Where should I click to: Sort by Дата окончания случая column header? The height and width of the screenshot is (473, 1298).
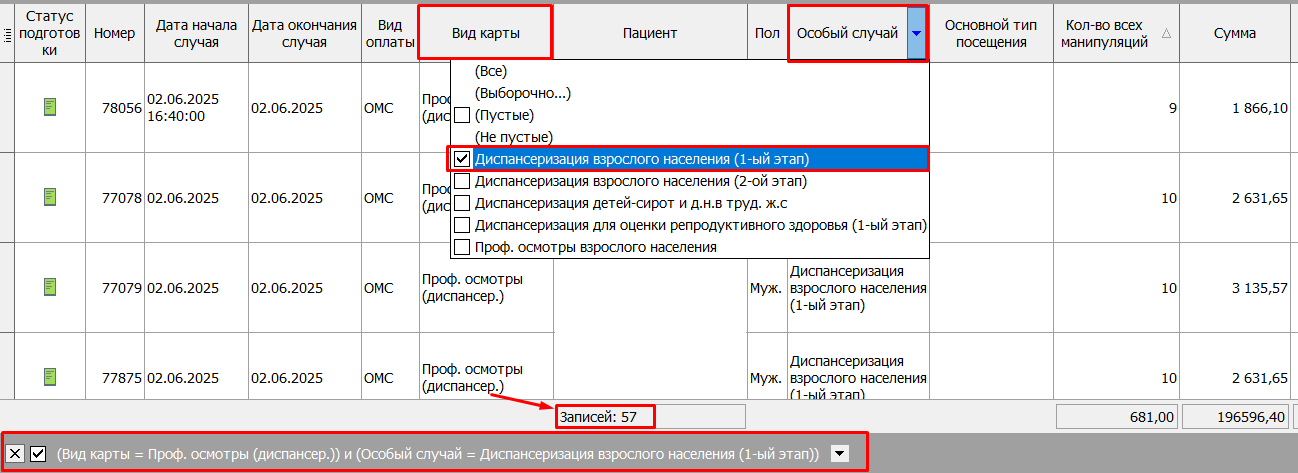[303, 33]
